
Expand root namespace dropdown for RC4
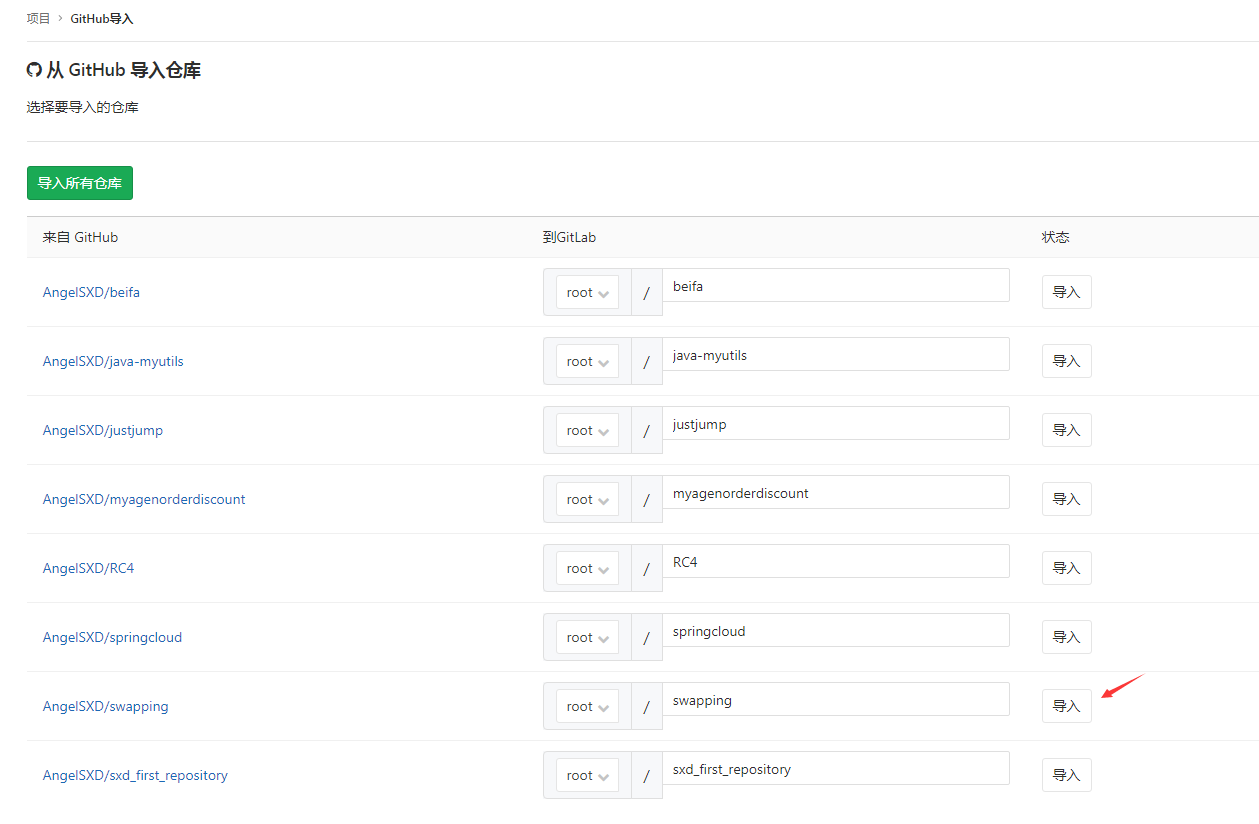coord(587,569)
